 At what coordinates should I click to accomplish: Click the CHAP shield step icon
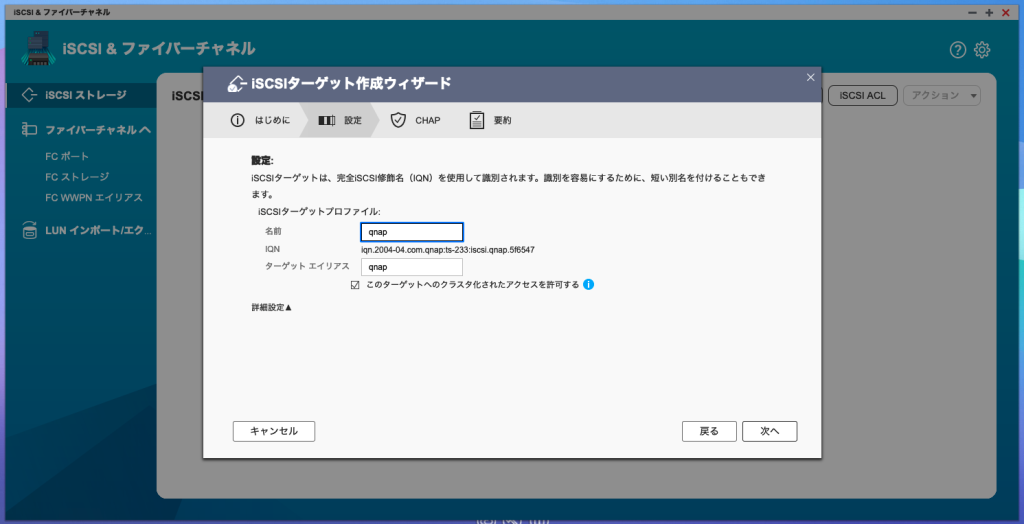point(398,120)
